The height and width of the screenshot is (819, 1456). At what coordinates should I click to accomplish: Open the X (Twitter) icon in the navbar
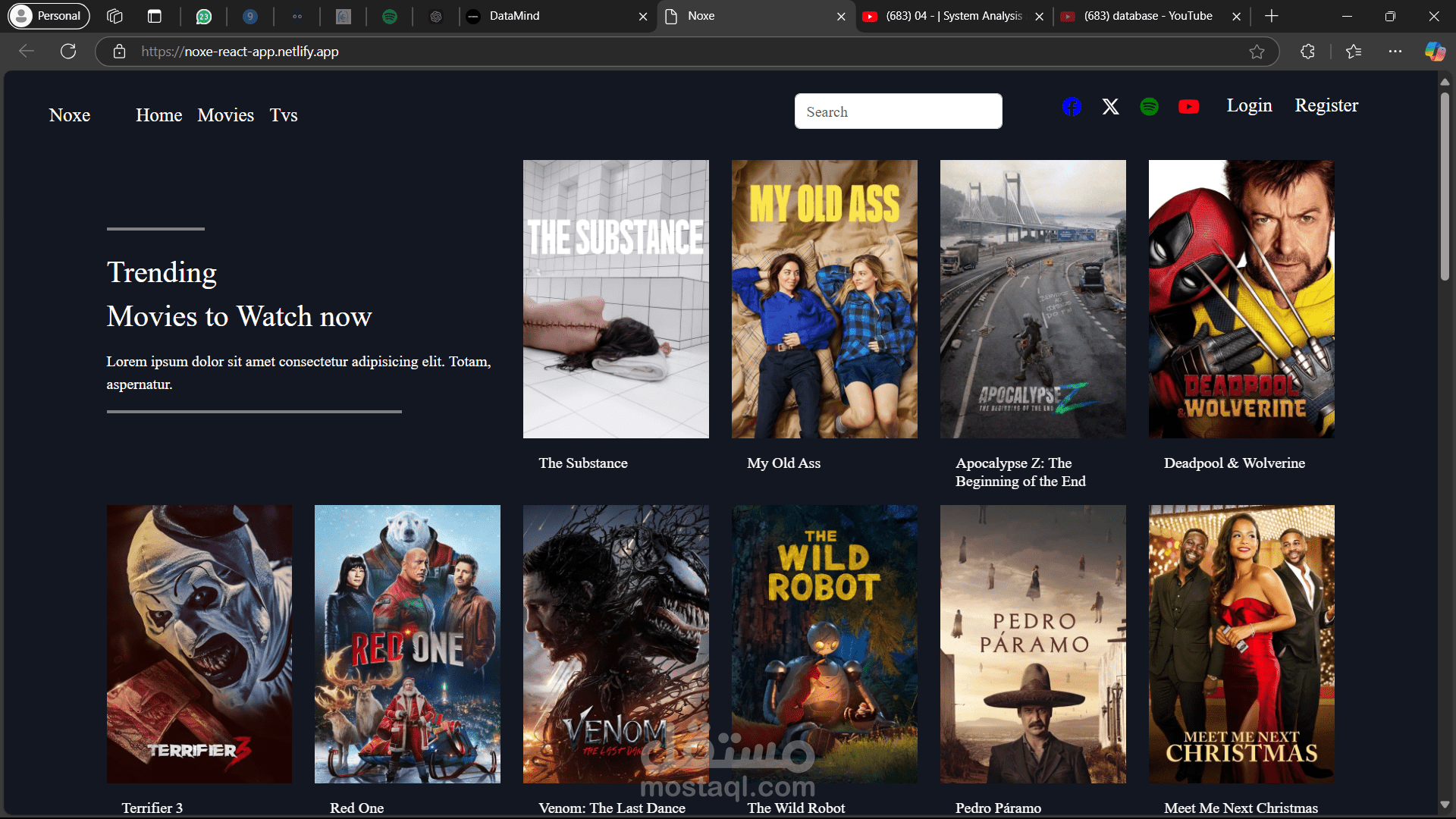1110,106
